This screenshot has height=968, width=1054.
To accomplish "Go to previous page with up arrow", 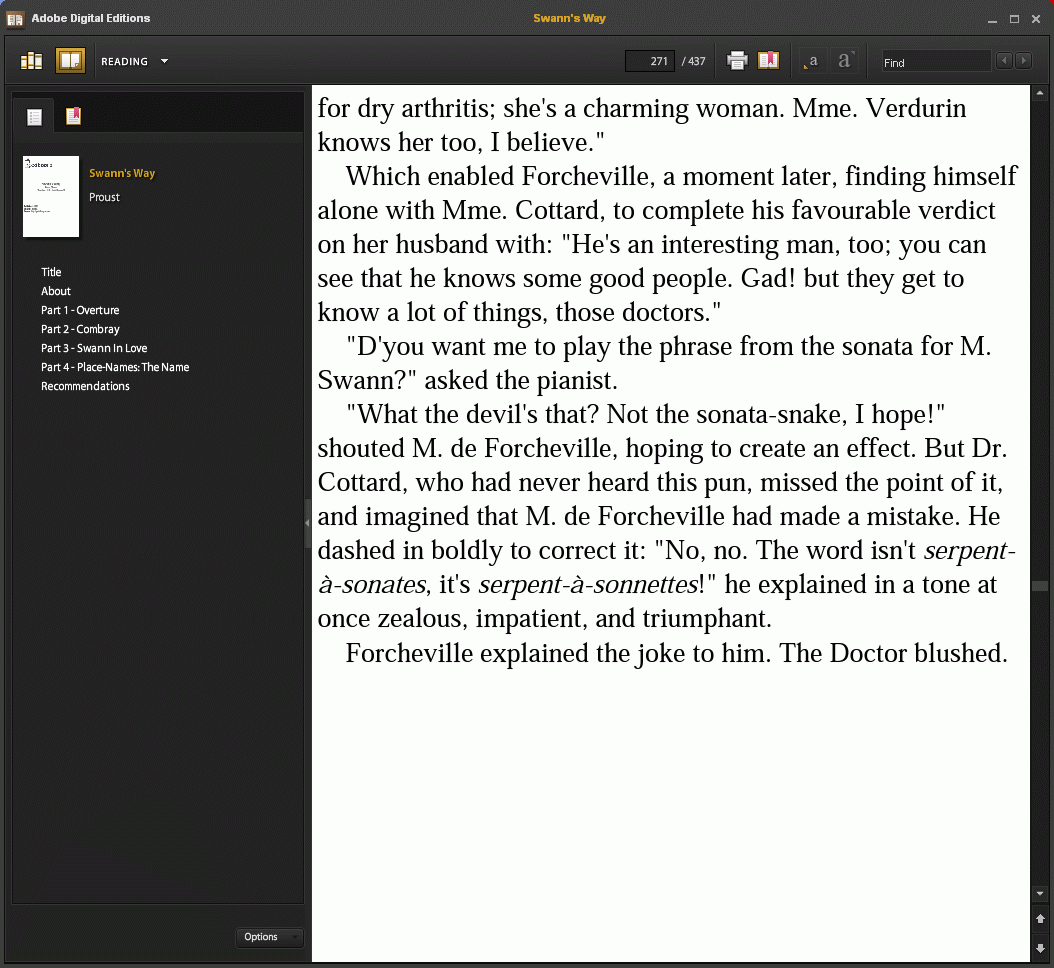I will tap(1040, 919).
